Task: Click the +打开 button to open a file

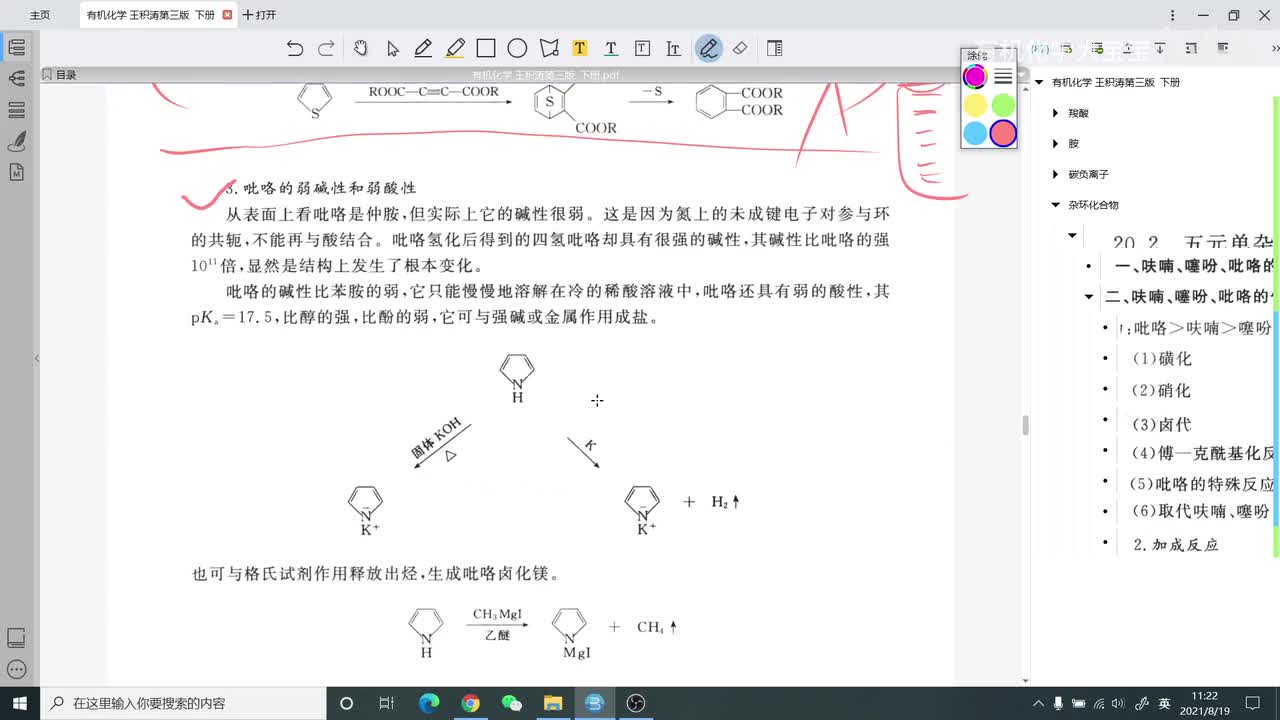Action: tap(260, 15)
